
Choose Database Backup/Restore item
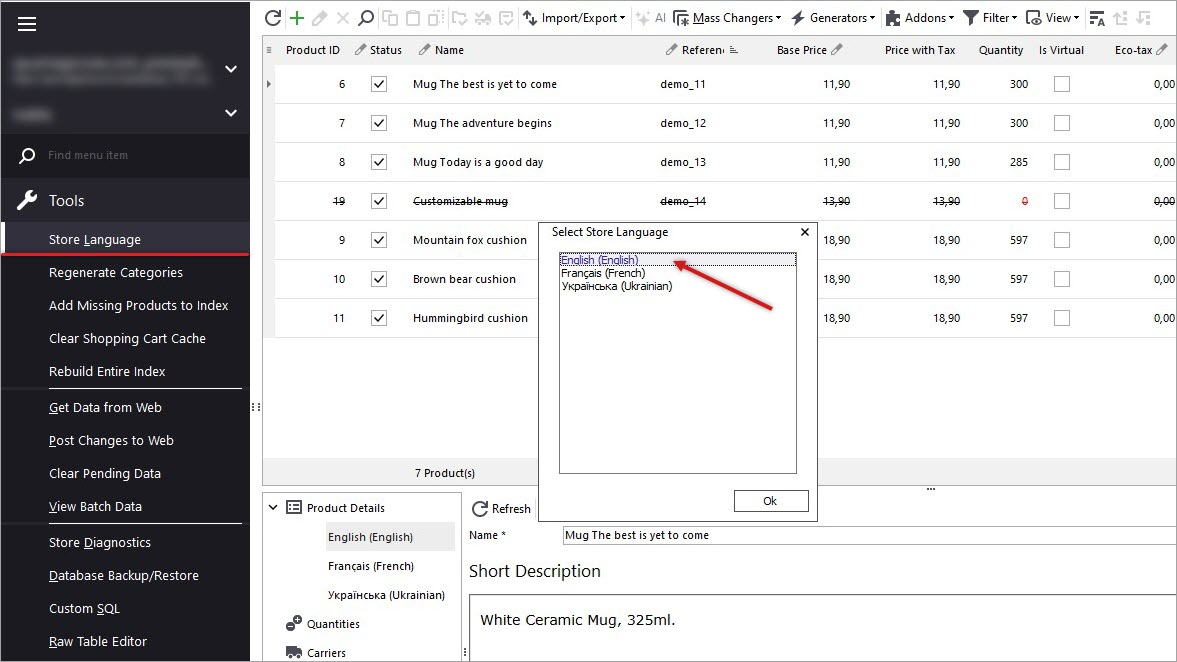[124, 576]
